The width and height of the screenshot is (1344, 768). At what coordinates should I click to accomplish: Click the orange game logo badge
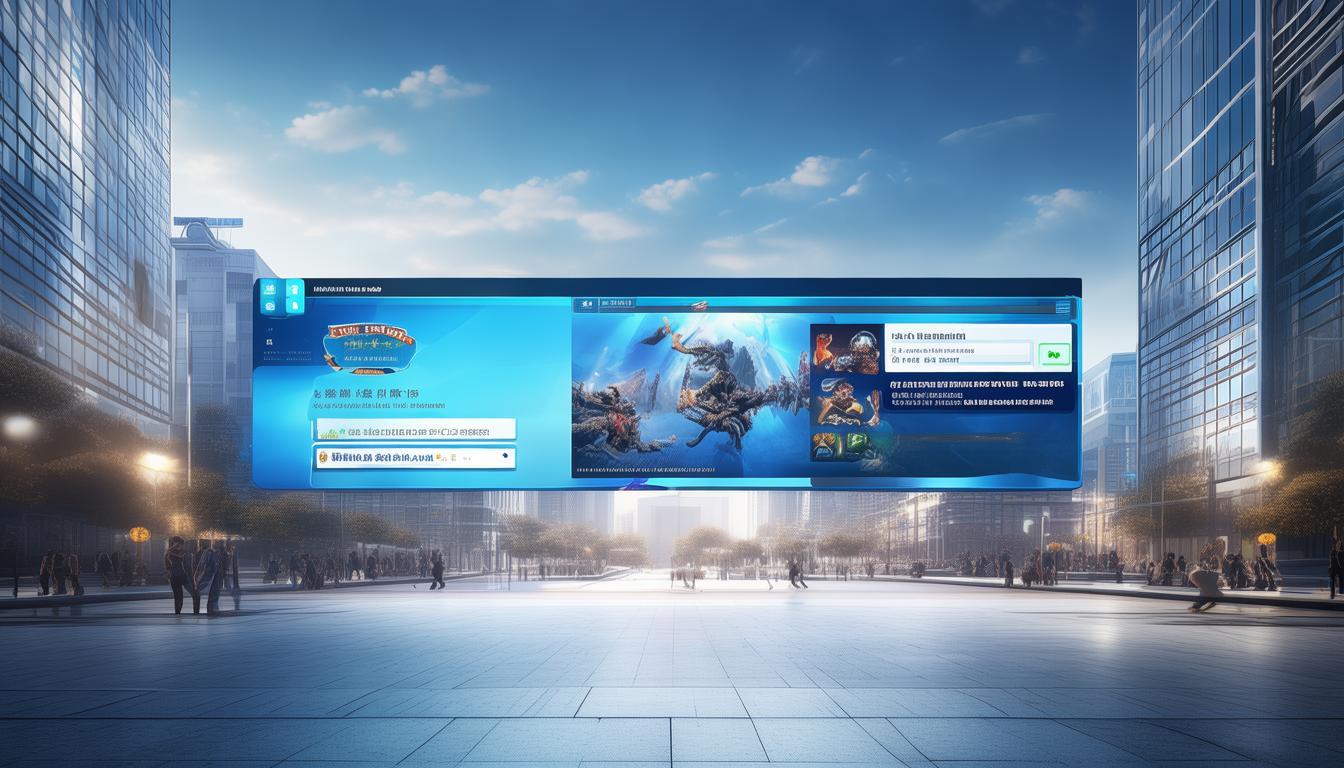[x=369, y=345]
